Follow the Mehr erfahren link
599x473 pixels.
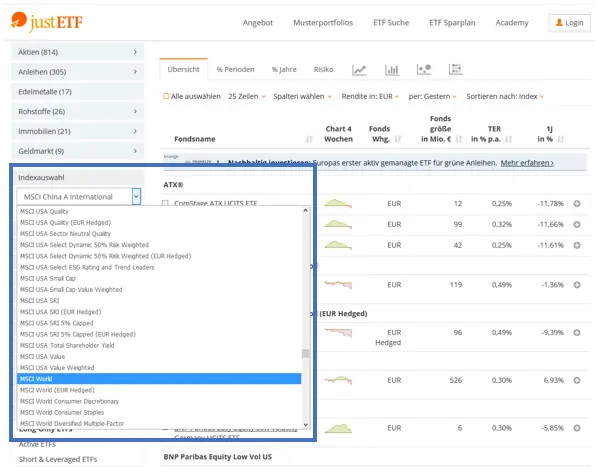click(x=527, y=163)
